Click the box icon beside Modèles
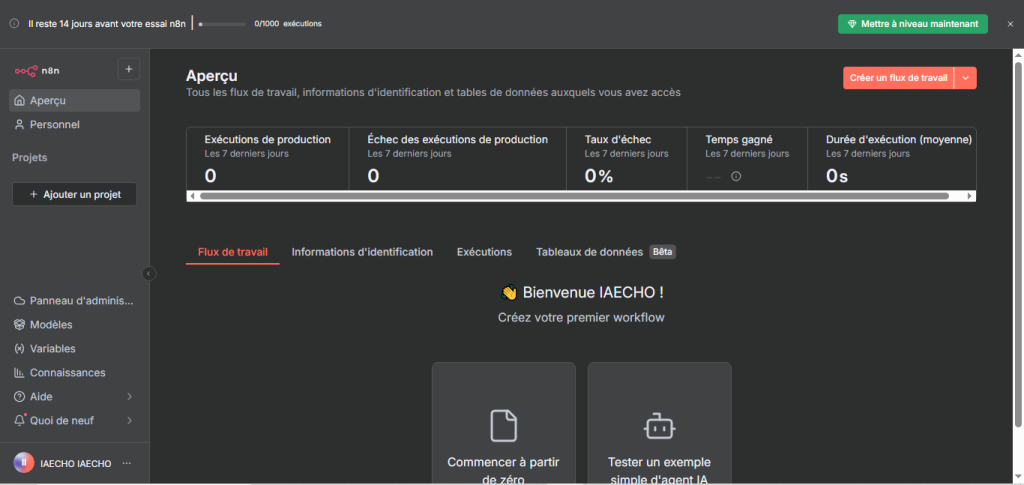The width and height of the screenshot is (1024, 485). pos(20,324)
